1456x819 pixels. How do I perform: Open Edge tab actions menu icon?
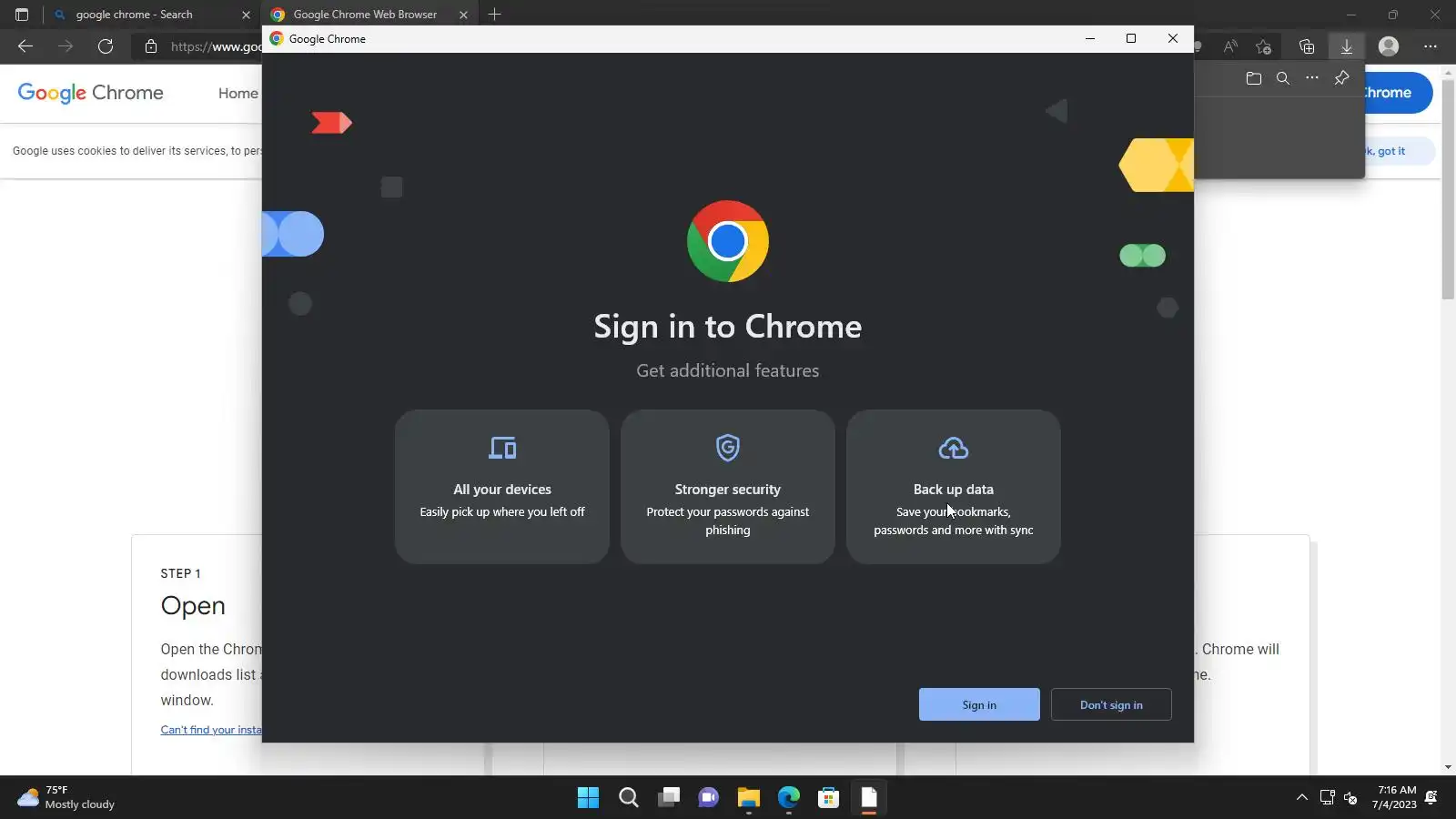[22, 15]
